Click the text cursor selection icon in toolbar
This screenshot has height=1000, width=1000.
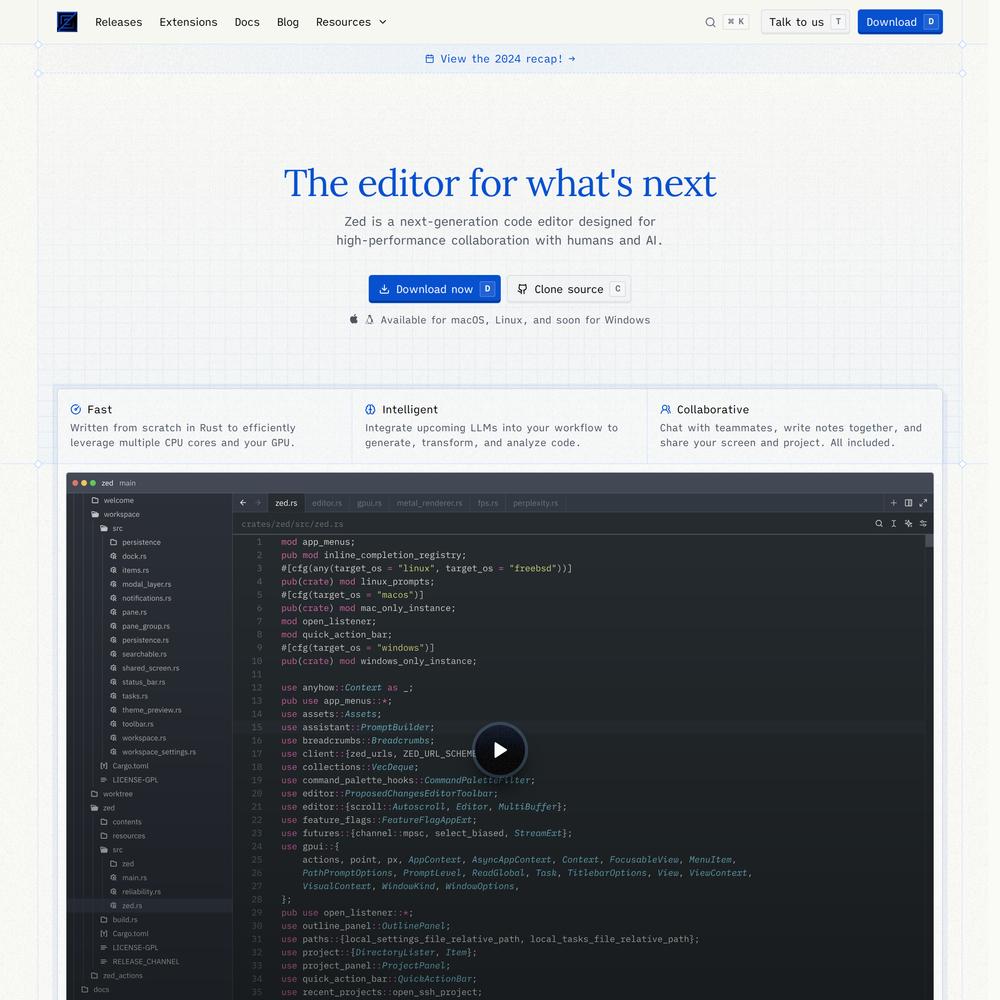893,524
